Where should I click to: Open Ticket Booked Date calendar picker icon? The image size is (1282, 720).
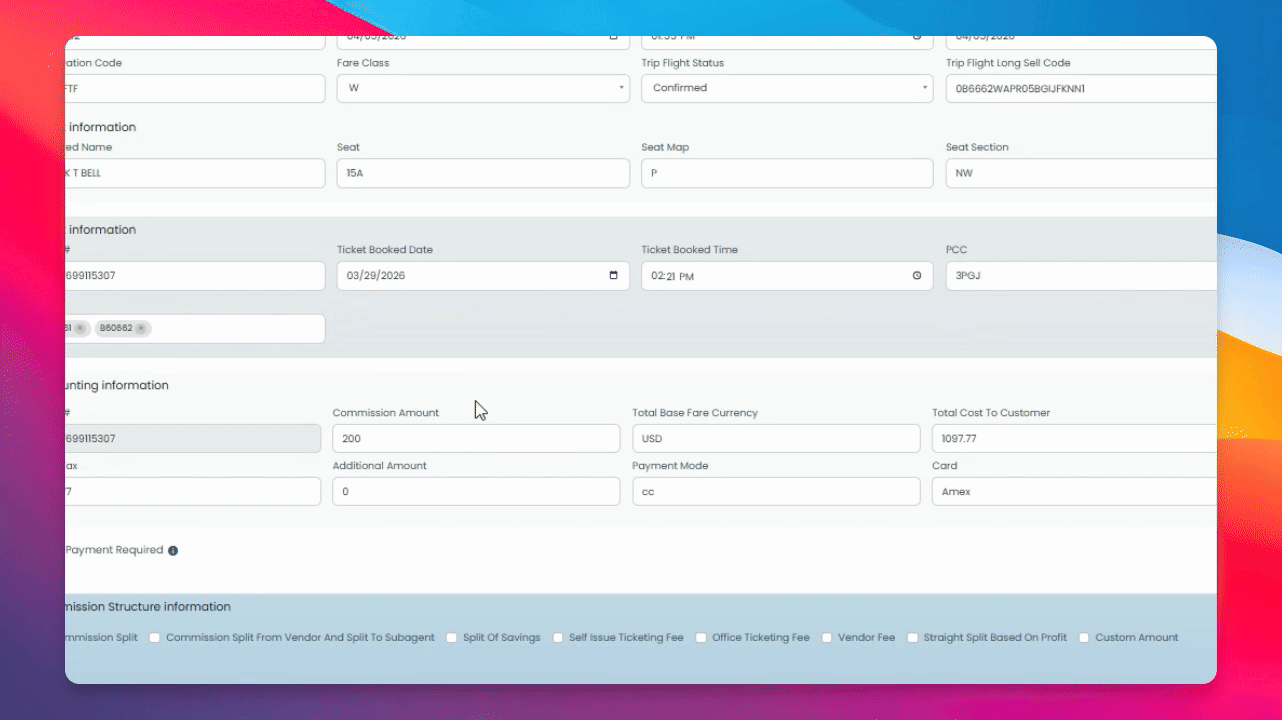[613, 276]
